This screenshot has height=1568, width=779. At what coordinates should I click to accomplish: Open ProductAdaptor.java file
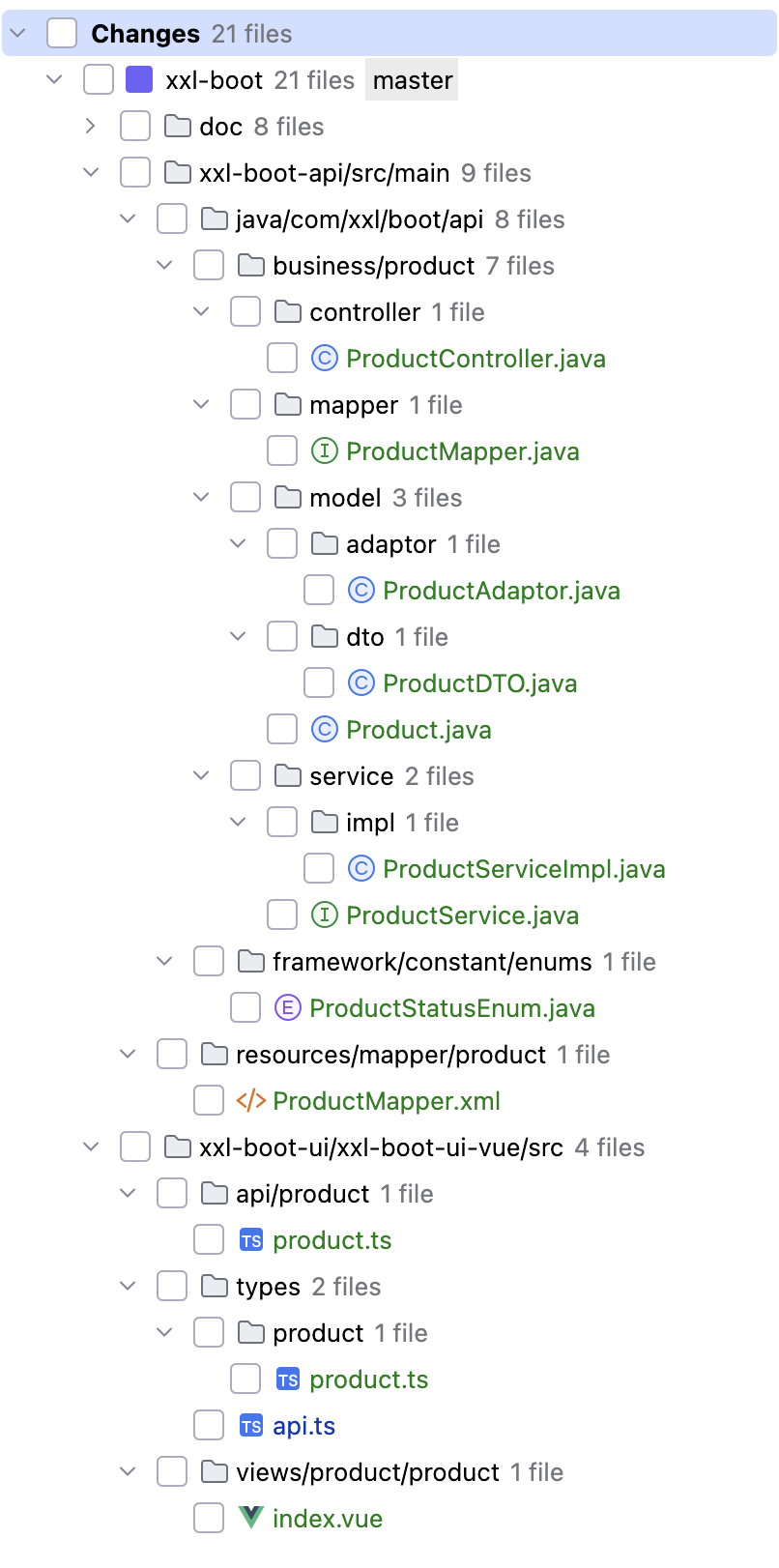pyautogui.click(x=502, y=591)
